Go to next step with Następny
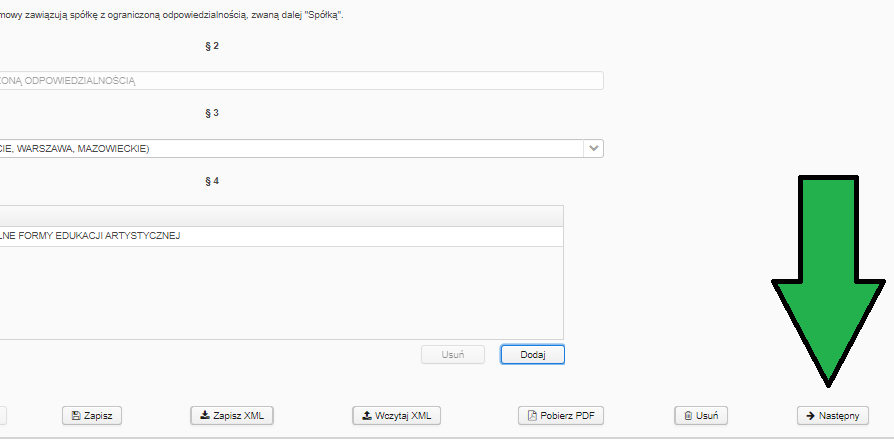This screenshot has width=894, height=447. tap(832, 416)
